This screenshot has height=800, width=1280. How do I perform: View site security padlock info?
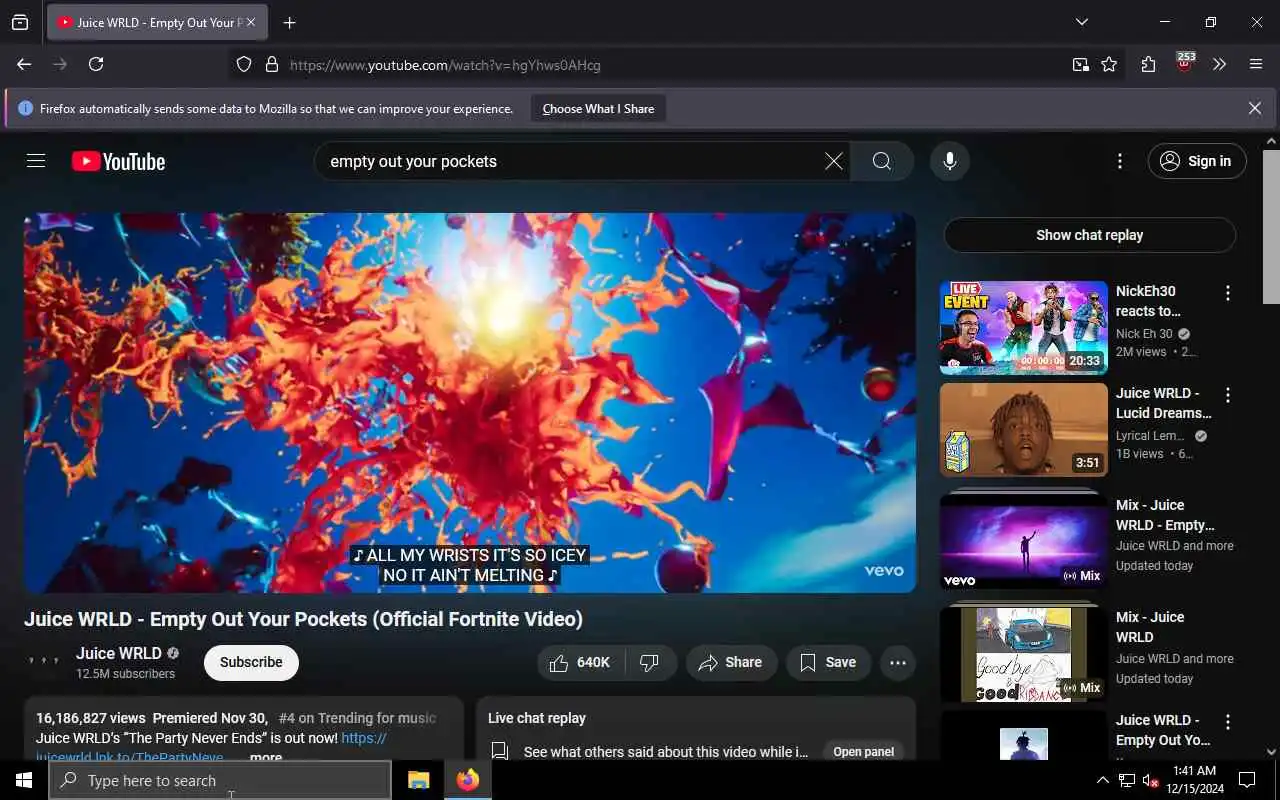point(271,65)
